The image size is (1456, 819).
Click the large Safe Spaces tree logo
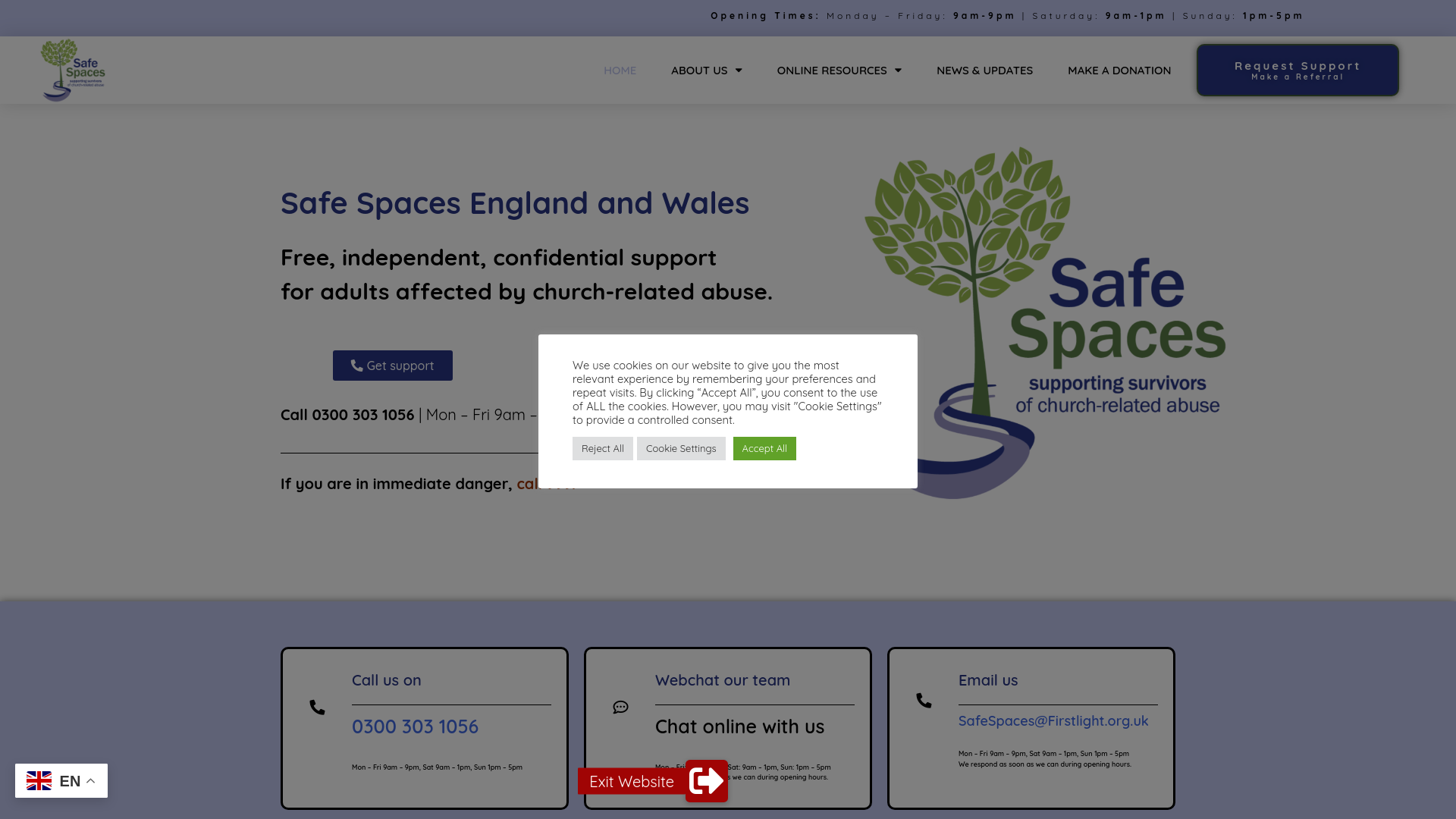pos(1045,322)
